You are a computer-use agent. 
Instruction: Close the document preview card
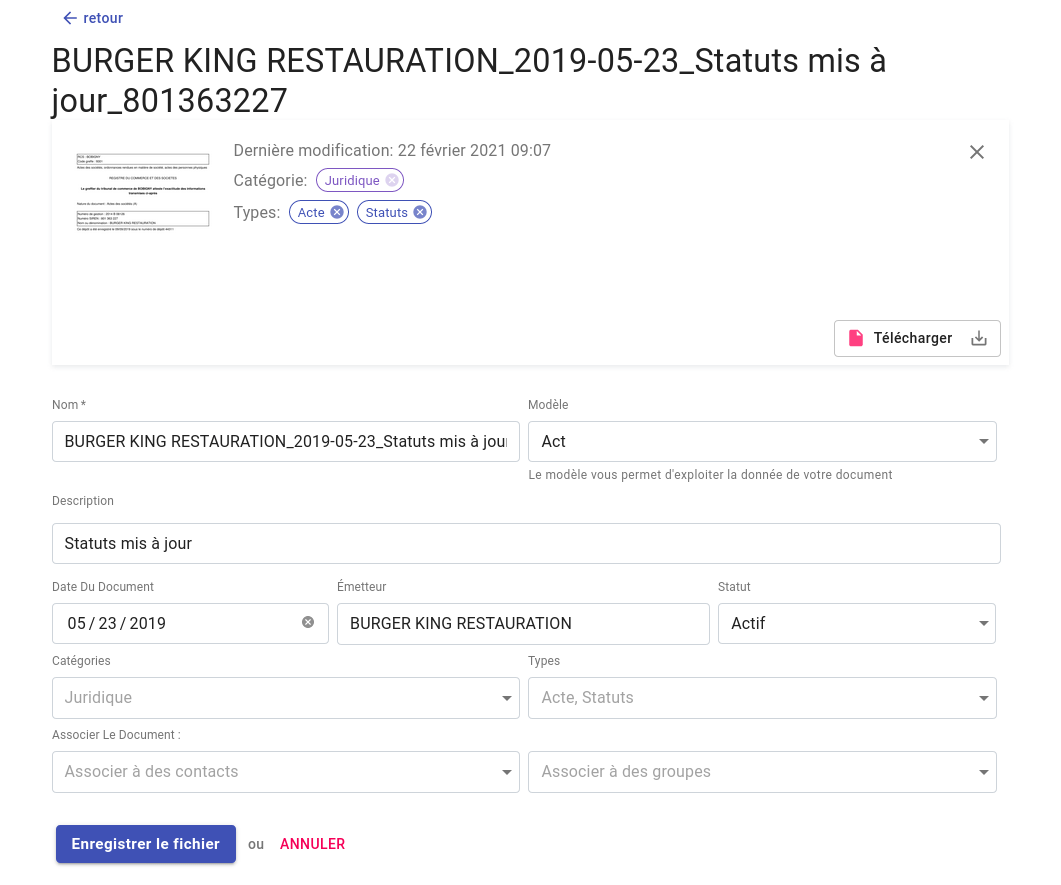pyautogui.click(x=977, y=152)
